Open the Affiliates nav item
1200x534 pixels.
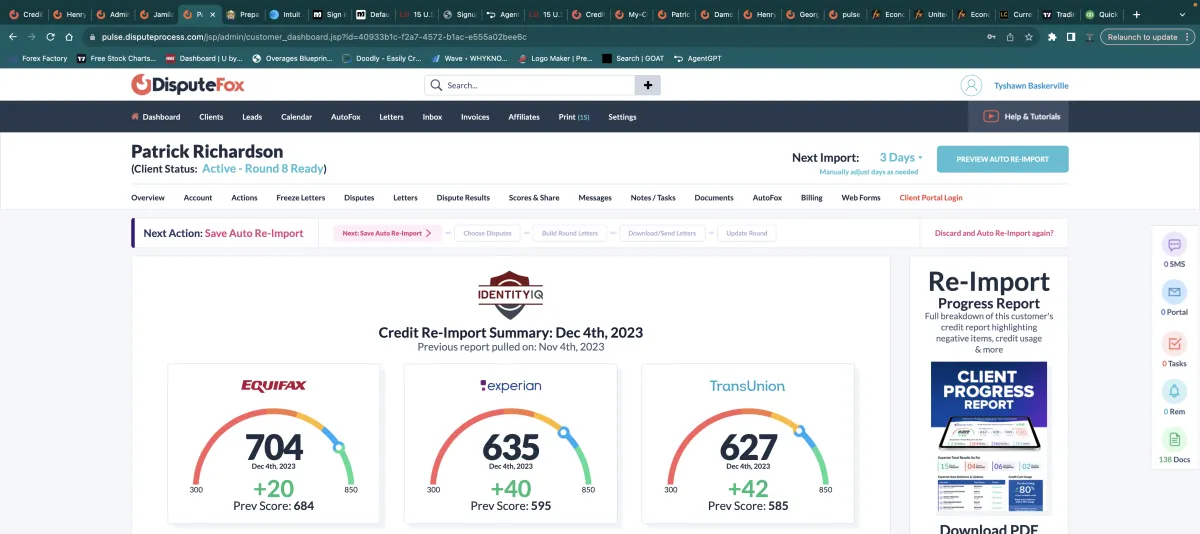[524, 117]
